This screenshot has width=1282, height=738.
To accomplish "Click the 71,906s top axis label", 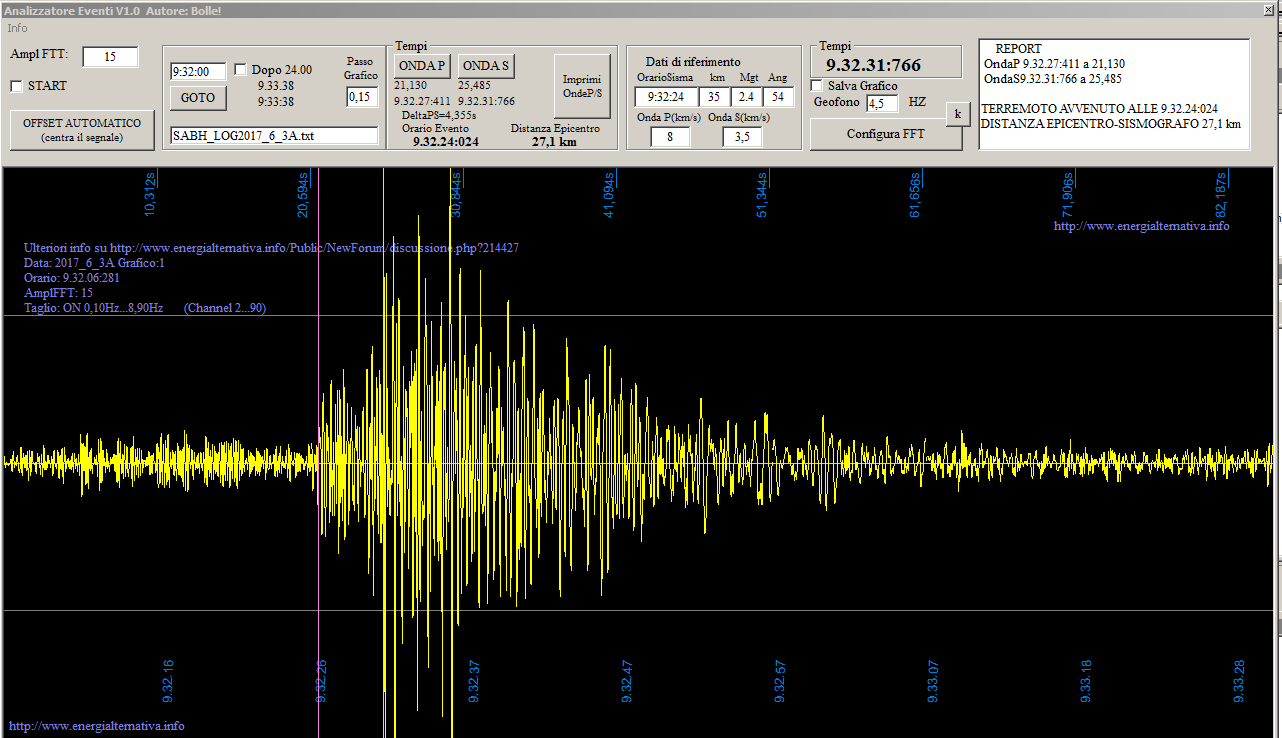I will pyautogui.click(x=1067, y=194).
